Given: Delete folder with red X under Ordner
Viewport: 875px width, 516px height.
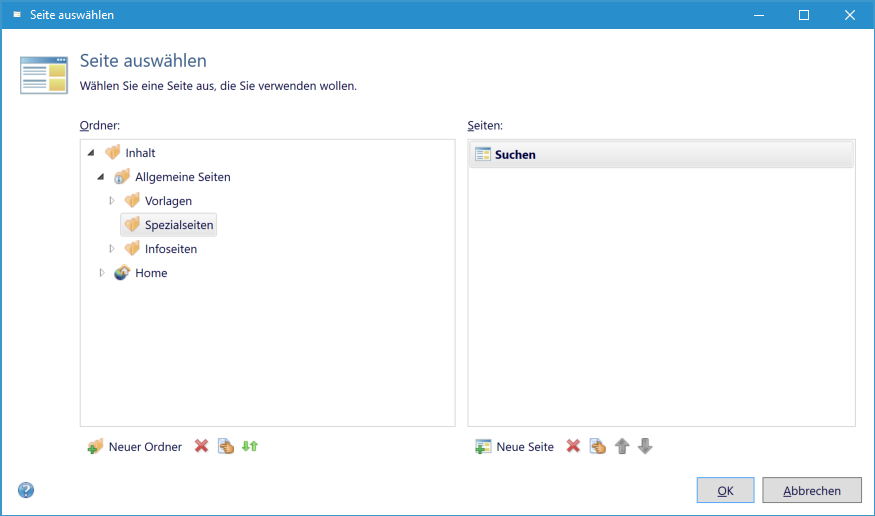Looking at the screenshot, I should point(201,446).
